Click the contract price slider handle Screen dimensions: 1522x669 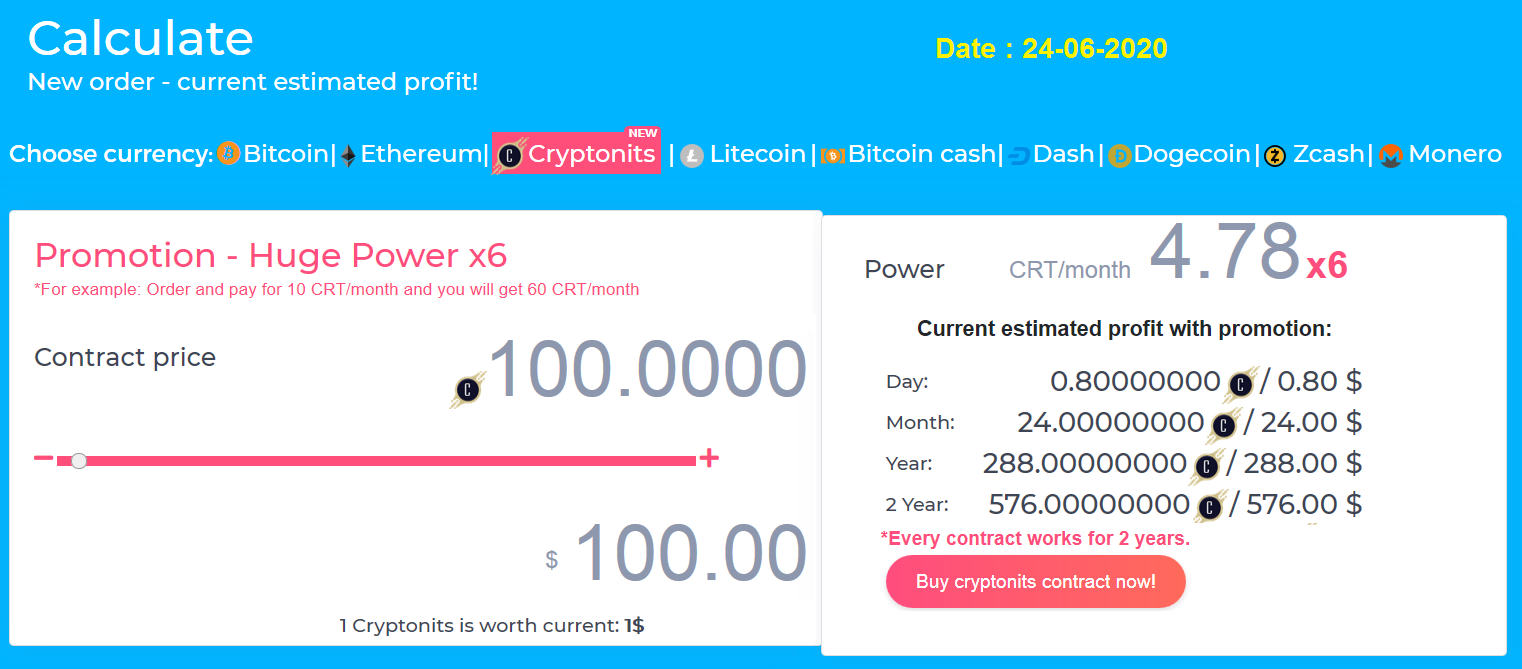pos(79,460)
